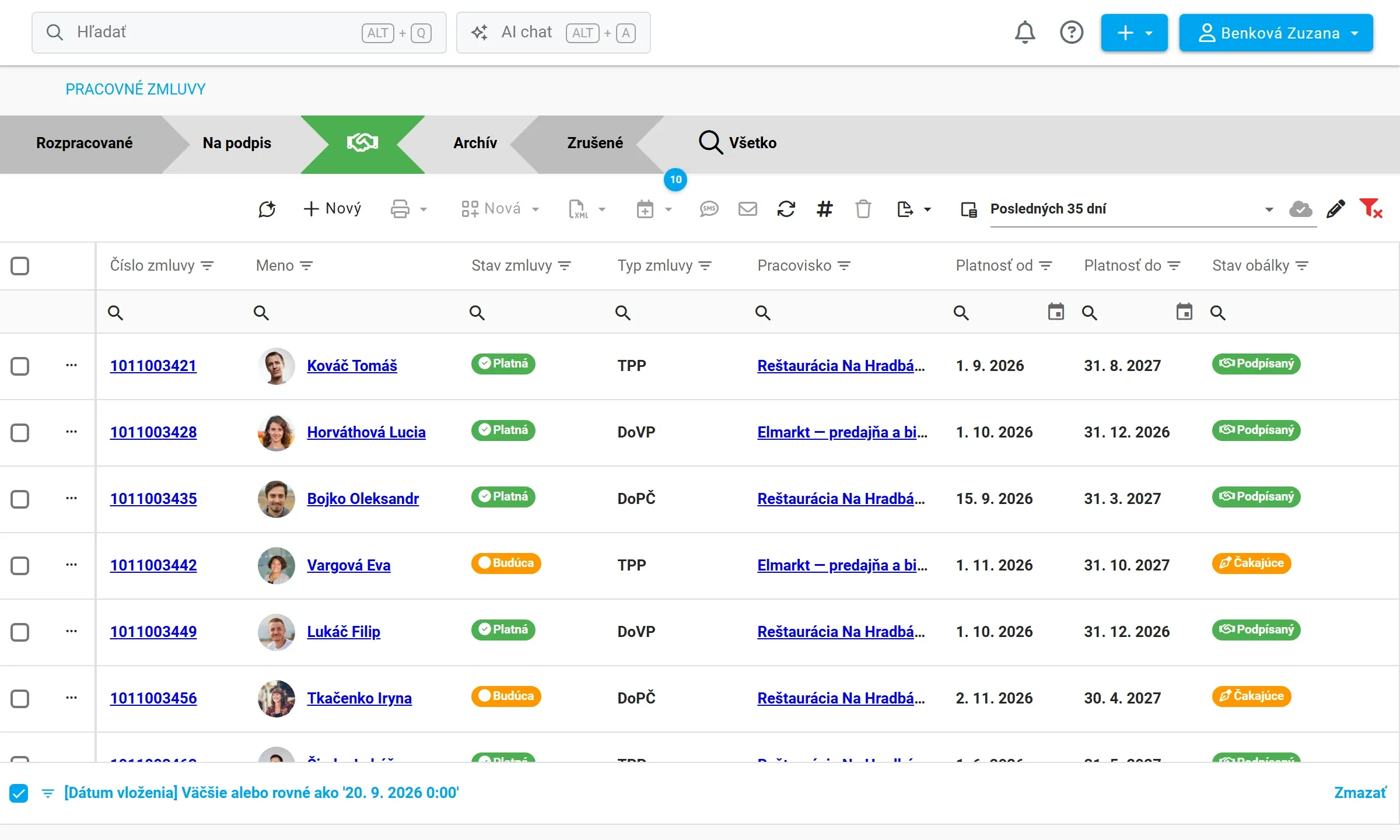Toggle the select-all checkbox in the header
1400x840 pixels.
point(20,266)
